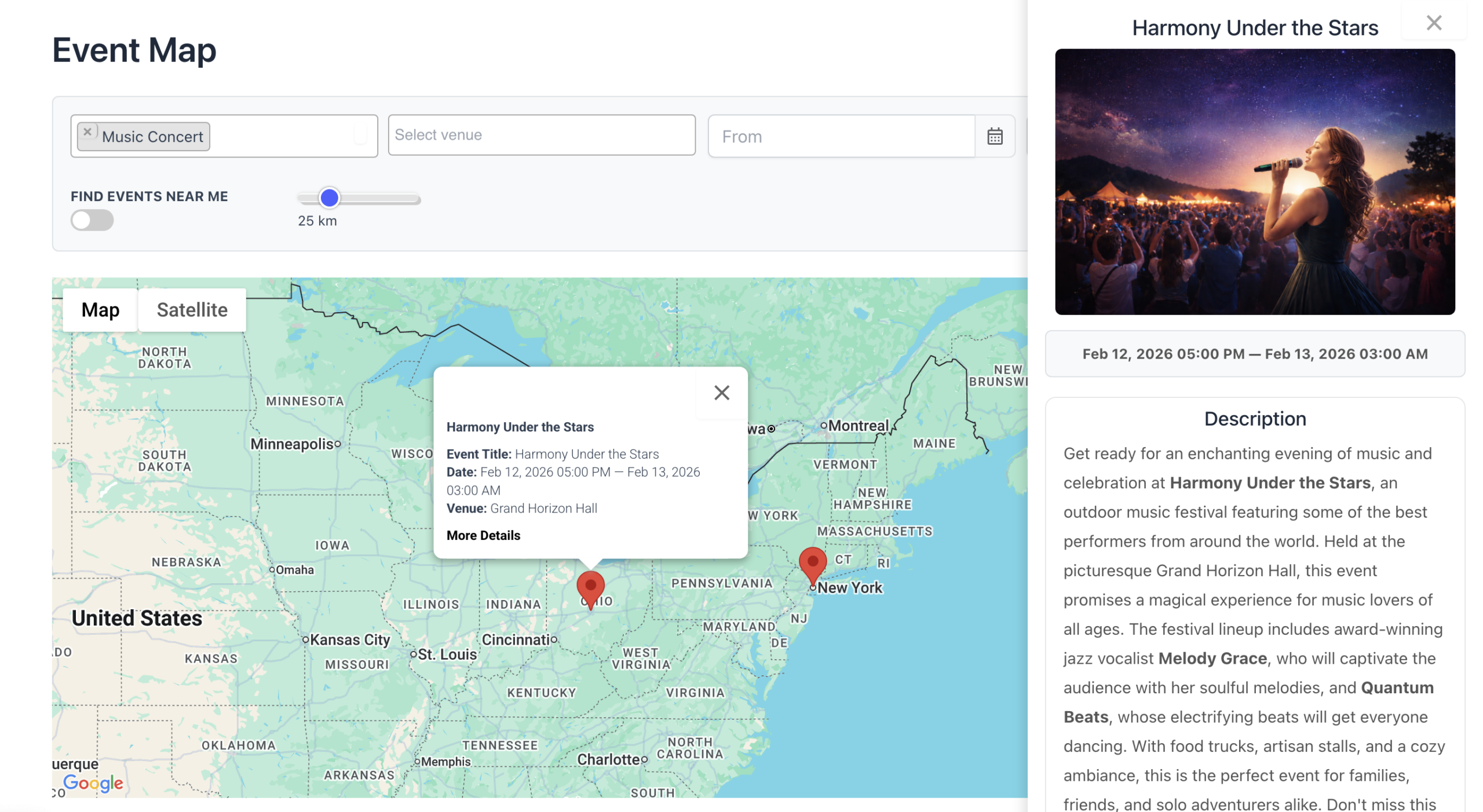This screenshot has height=812, width=1483.
Task: Open the More Details link in the popup
Action: pyautogui.click(x=483, y=535)
